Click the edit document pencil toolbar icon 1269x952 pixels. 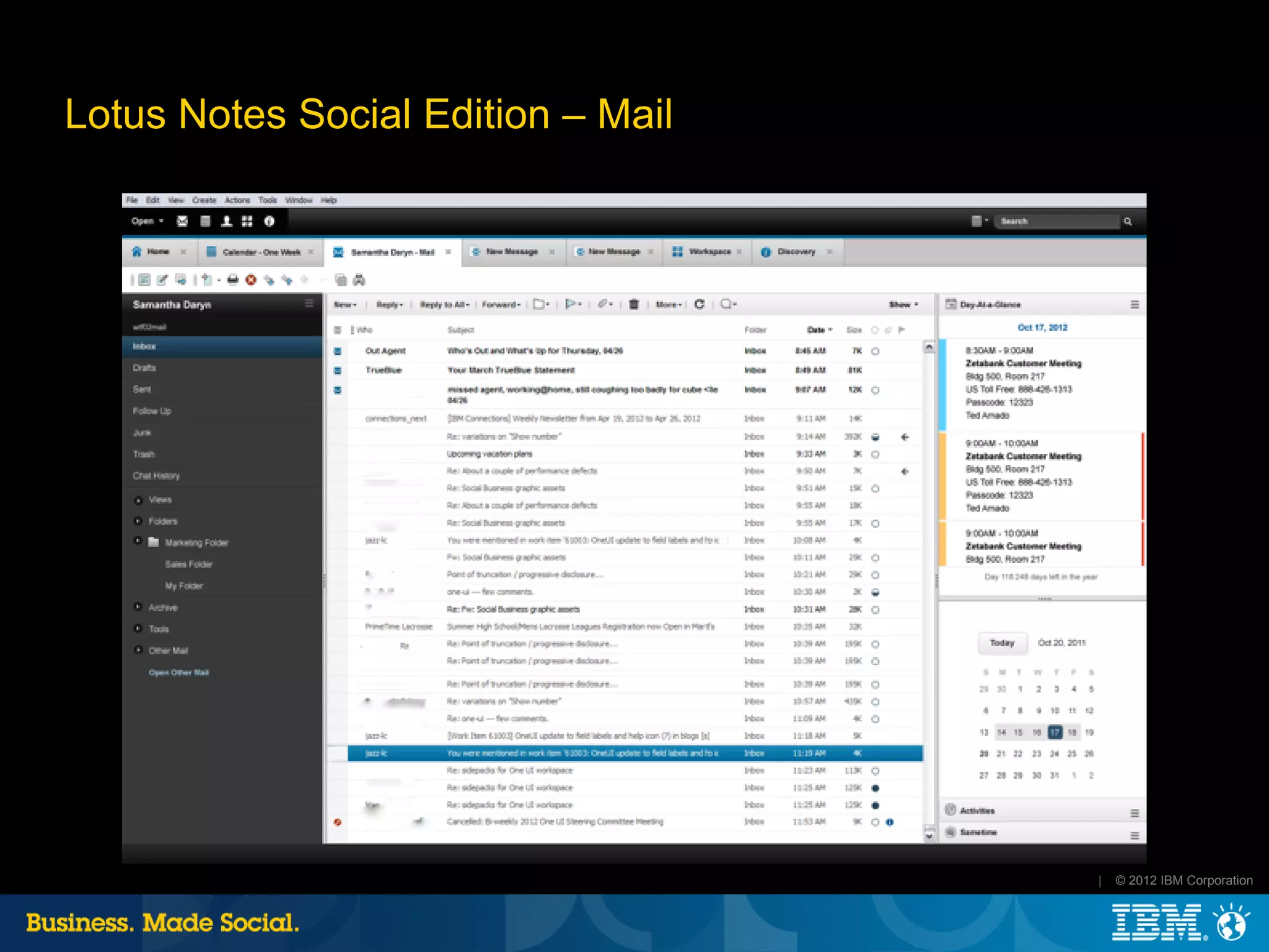[x=162, y=280]
